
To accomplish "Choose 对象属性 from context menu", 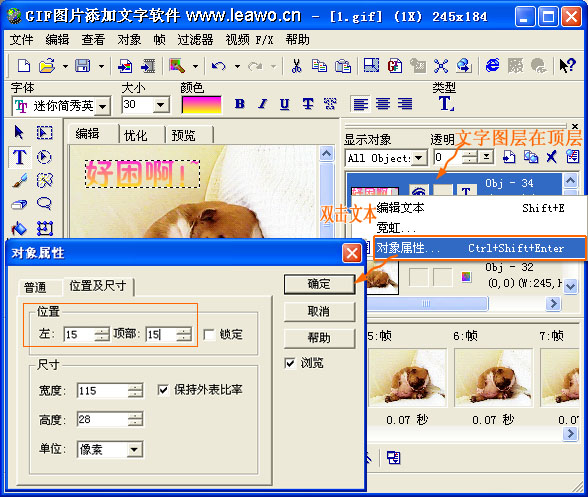I will 480,248.
